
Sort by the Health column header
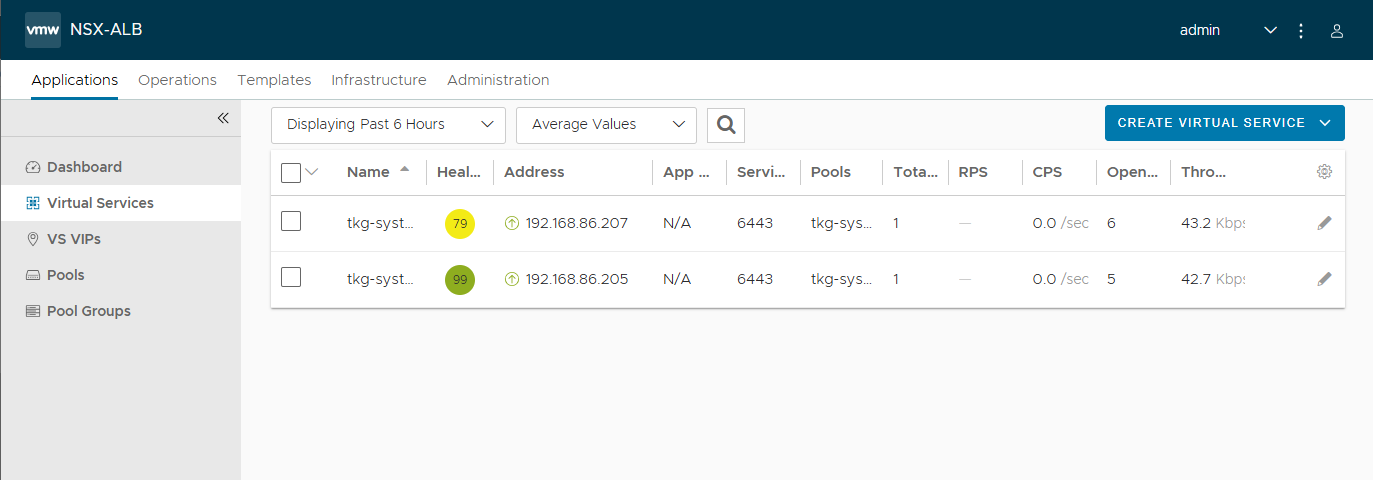click(459, 172)
